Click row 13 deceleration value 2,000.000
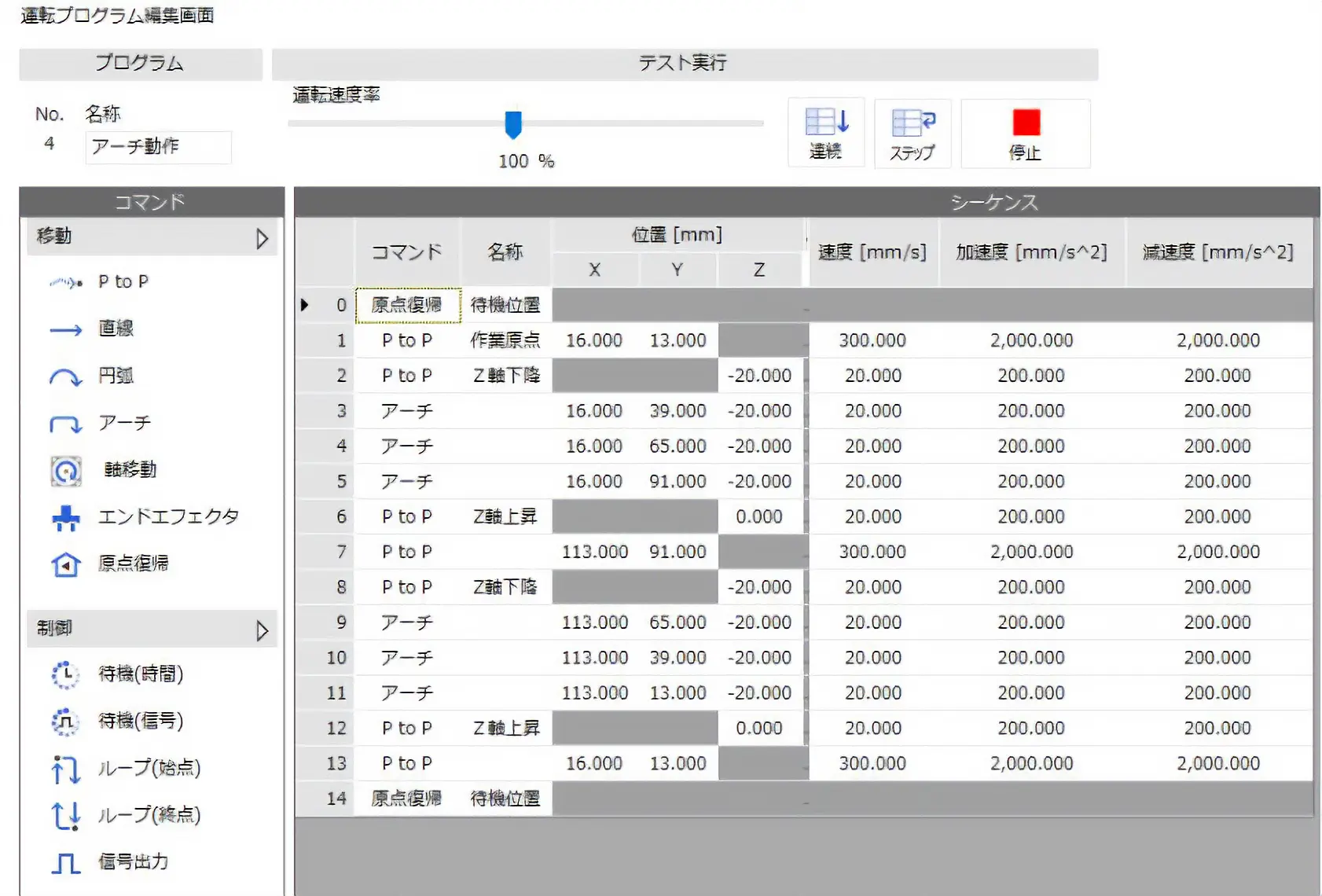The image size is (1322, 896). 1218,764
